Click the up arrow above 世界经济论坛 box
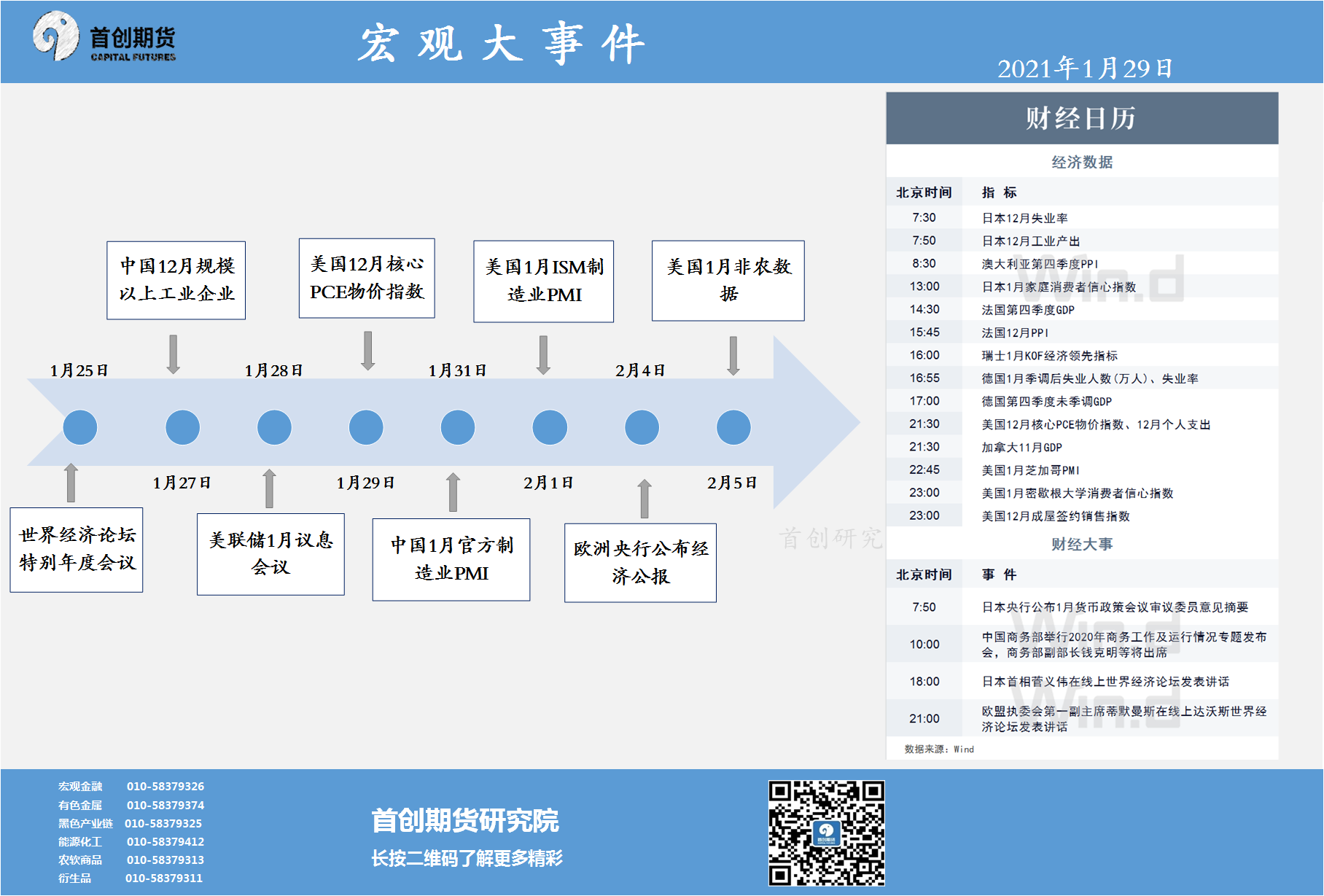1324x896 pixels. (x=71, y=483)
